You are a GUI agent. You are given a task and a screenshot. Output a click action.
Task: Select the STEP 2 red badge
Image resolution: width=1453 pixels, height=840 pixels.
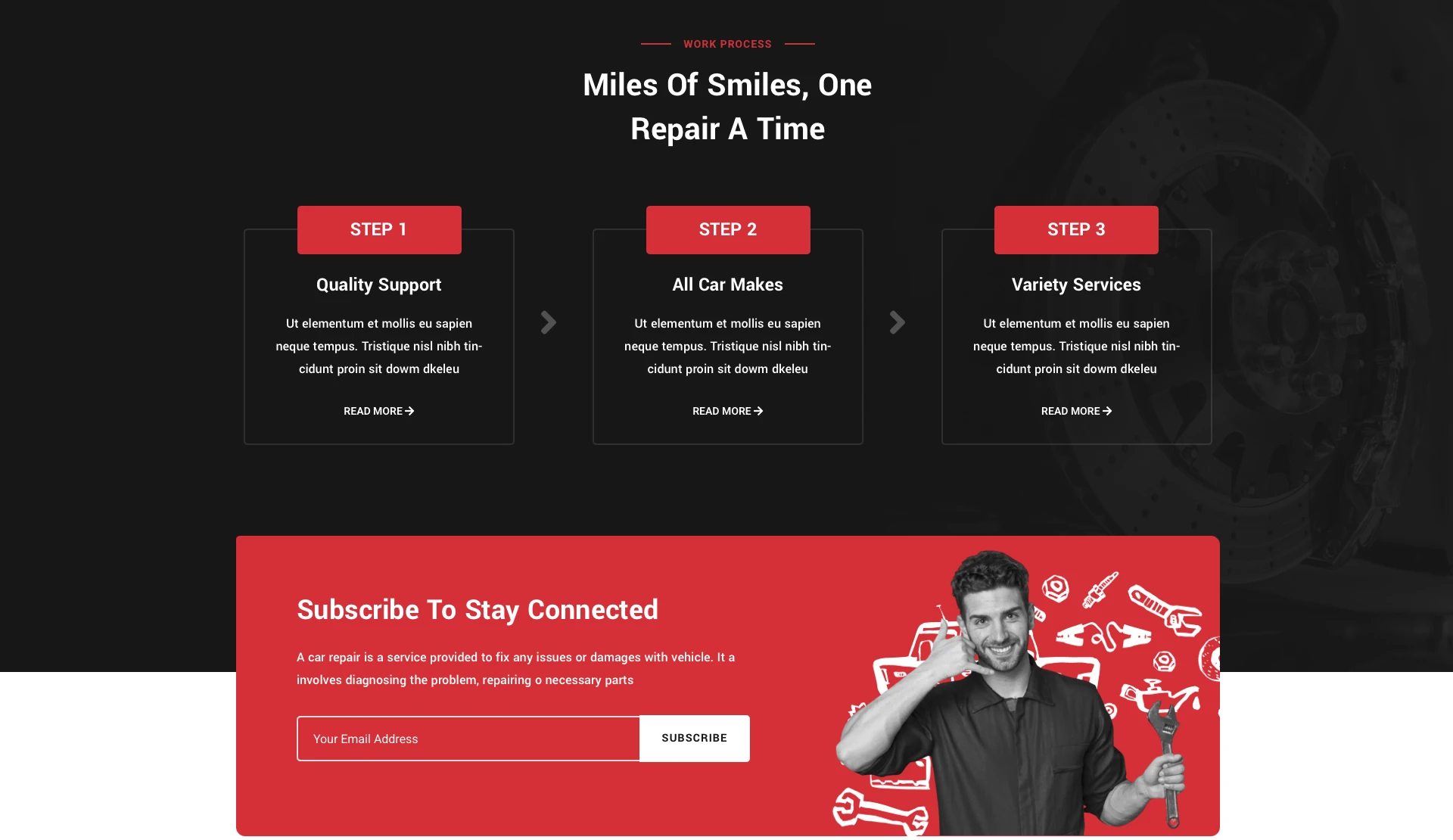click(x=728, y=230)
